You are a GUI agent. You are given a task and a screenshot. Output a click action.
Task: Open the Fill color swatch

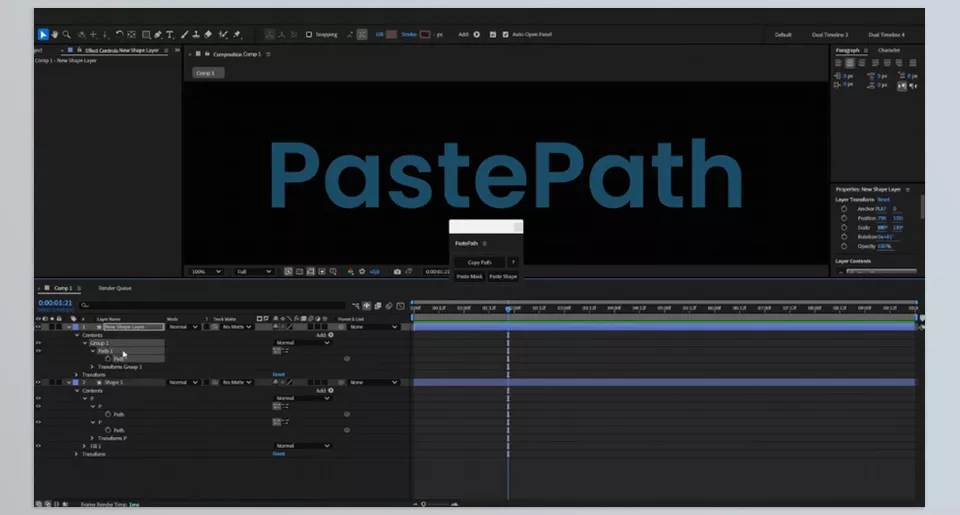coord(391,35)
